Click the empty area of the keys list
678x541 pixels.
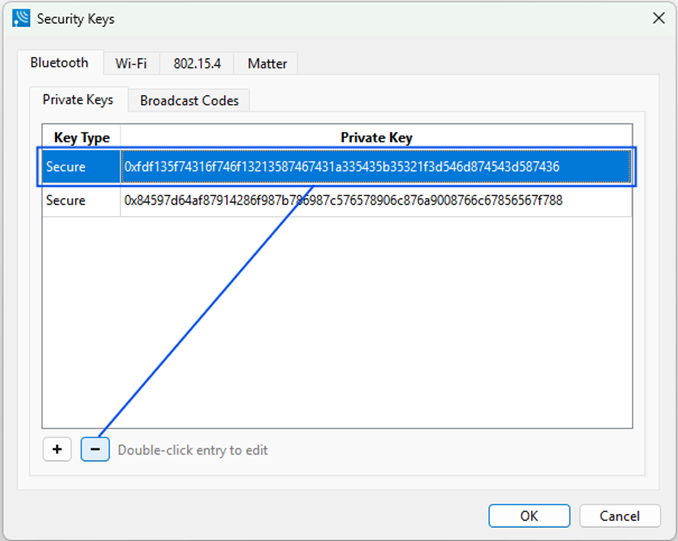coord(337,322)
